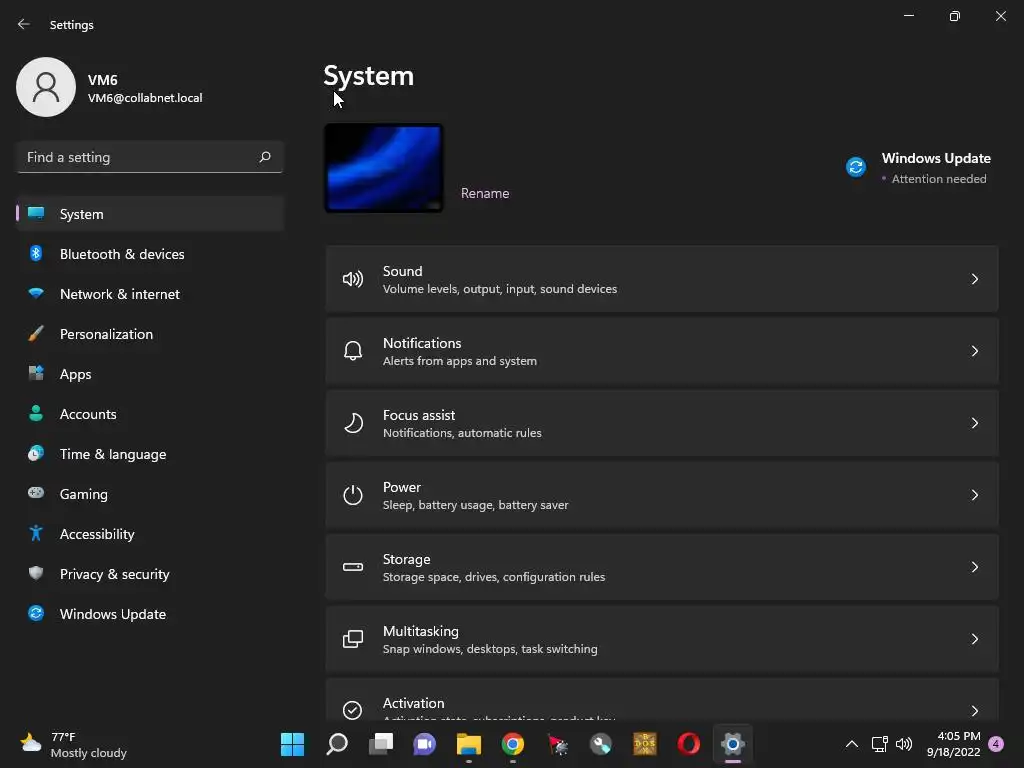
Task: Open the DOSBox icon in the taskbar
Action: coord(645,744)
